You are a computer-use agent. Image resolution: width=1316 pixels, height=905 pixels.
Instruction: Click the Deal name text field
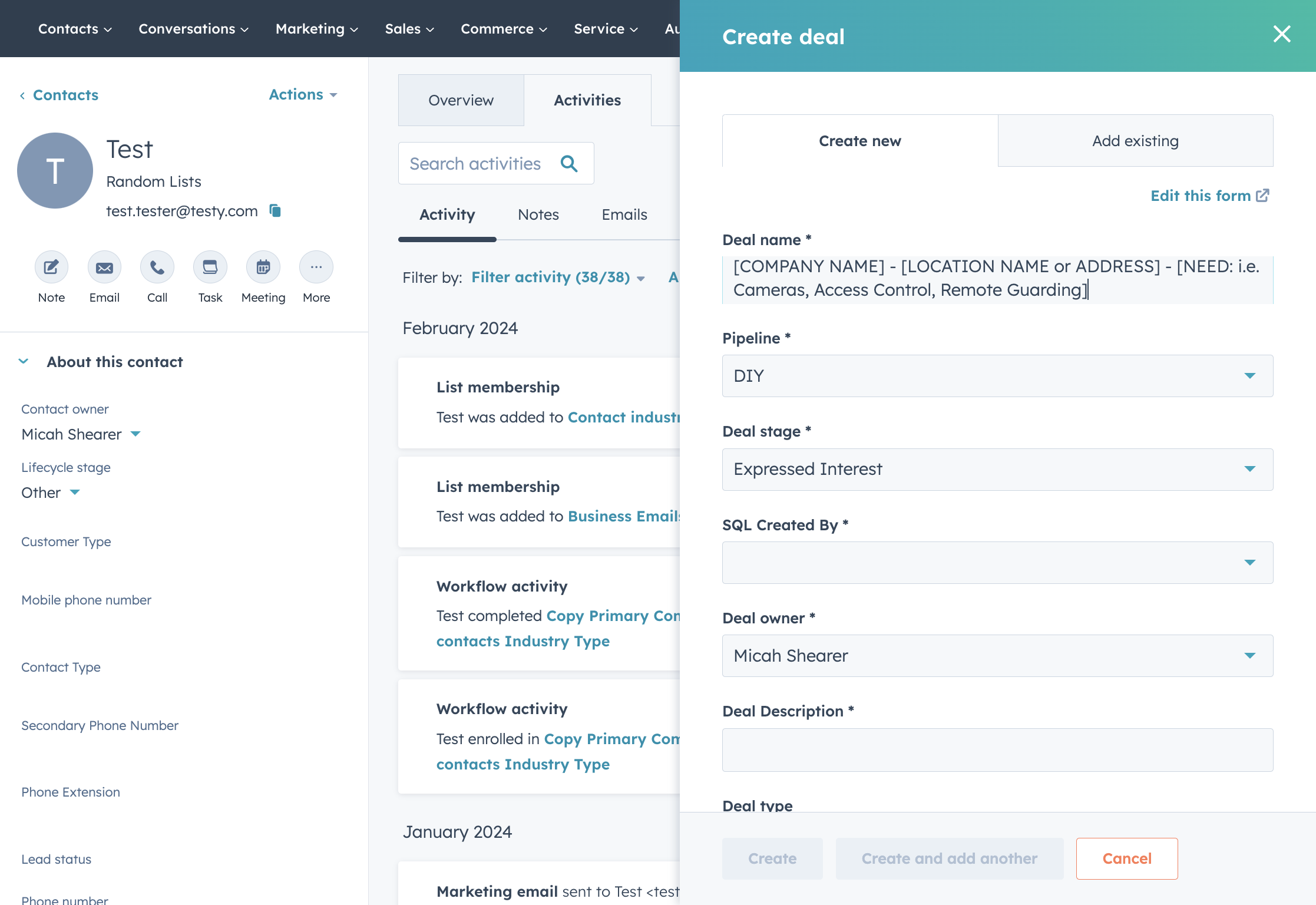[x=998, y=279]
